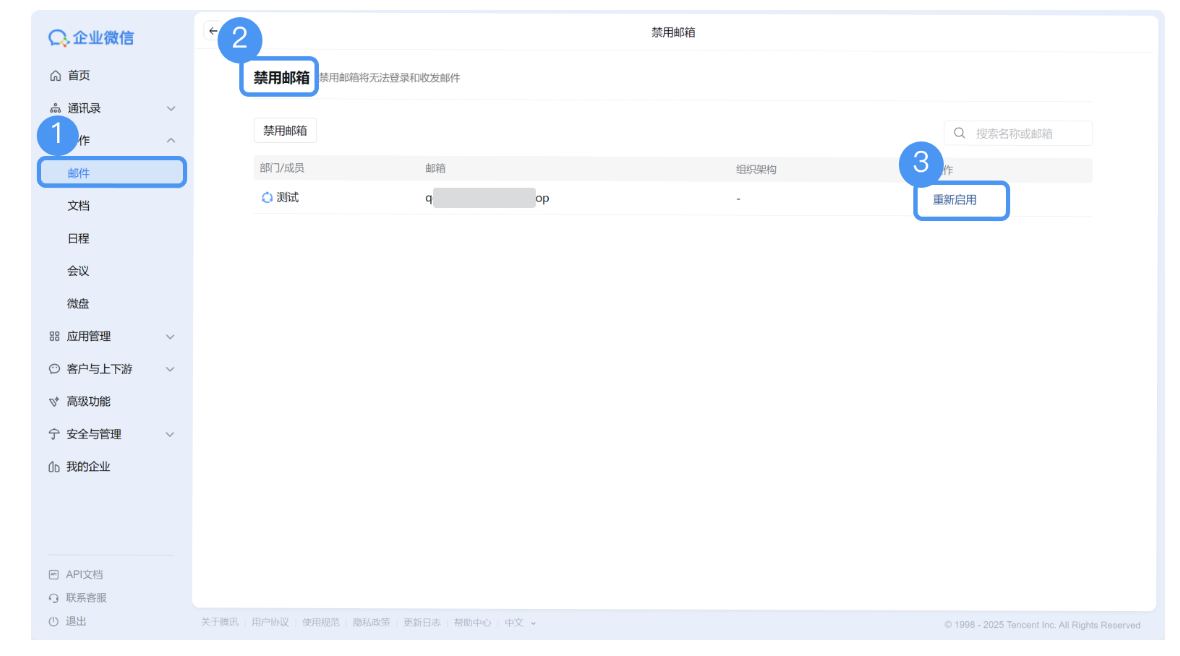Open 首页 menu item
Image resolution: width=1180 pixels, height=656 pixels.
point(79,75)
